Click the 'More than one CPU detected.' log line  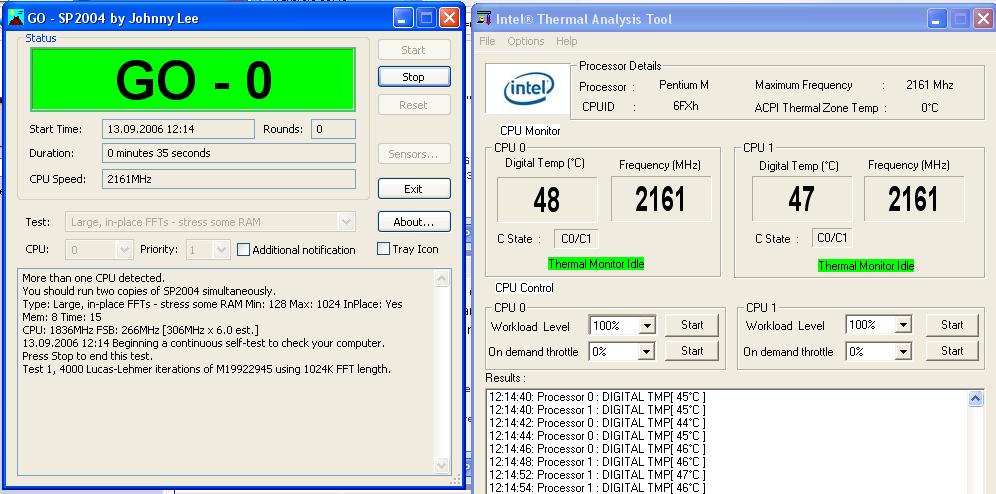tap(93, 278)
